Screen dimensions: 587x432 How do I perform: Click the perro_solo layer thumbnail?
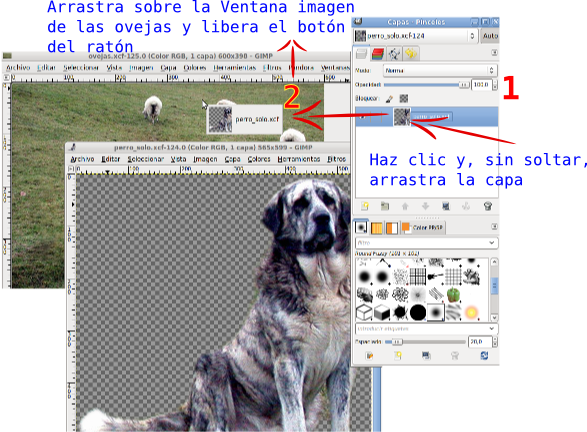pos(402,117)
